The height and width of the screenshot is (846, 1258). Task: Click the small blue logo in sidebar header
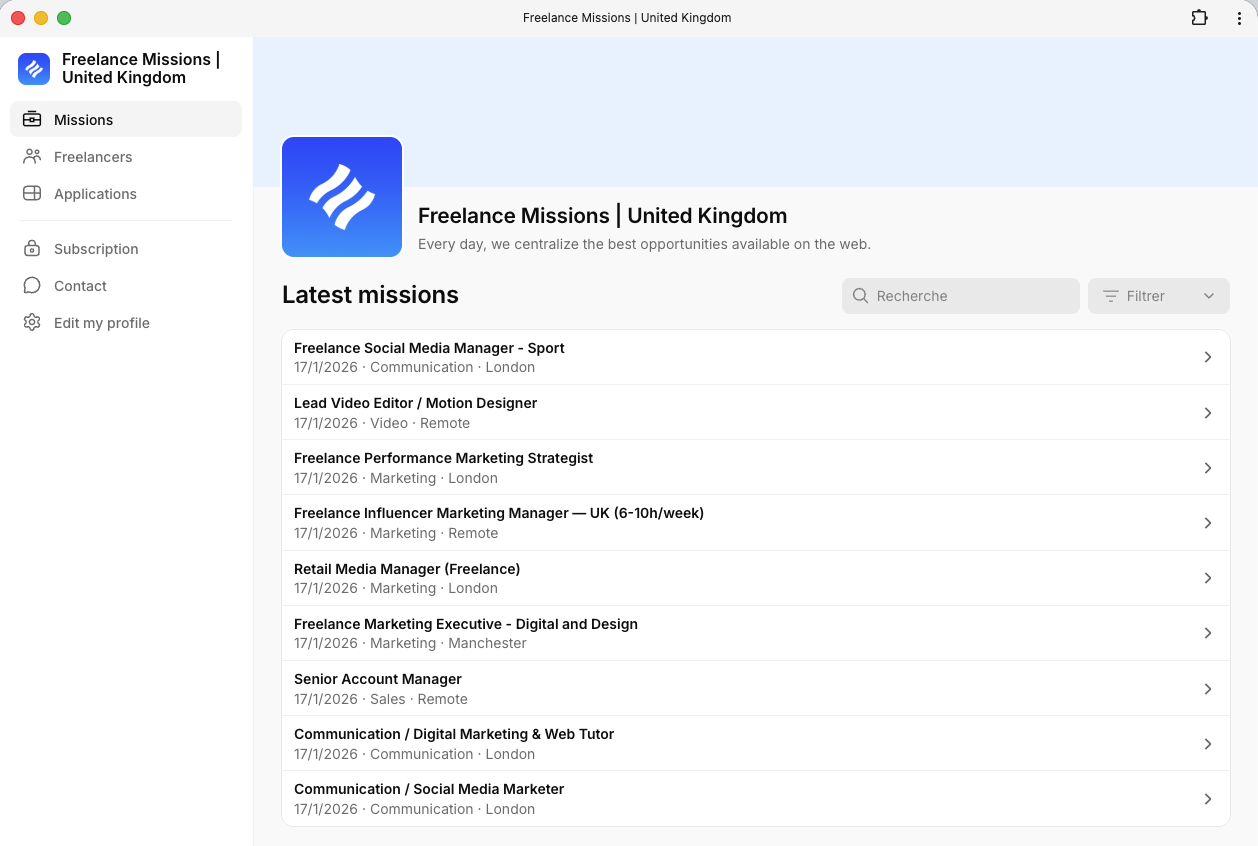point(34,69)
